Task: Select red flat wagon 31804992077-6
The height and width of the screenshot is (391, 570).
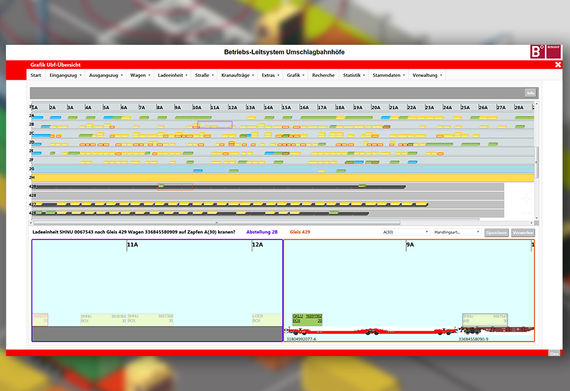Action: tap(370, 331)
